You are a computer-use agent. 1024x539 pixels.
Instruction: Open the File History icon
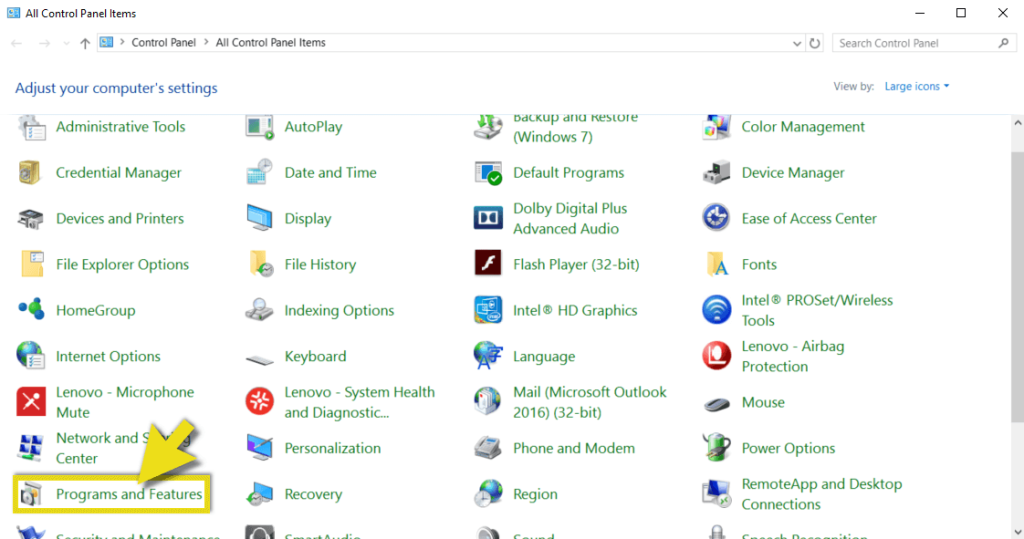[261, 265]
